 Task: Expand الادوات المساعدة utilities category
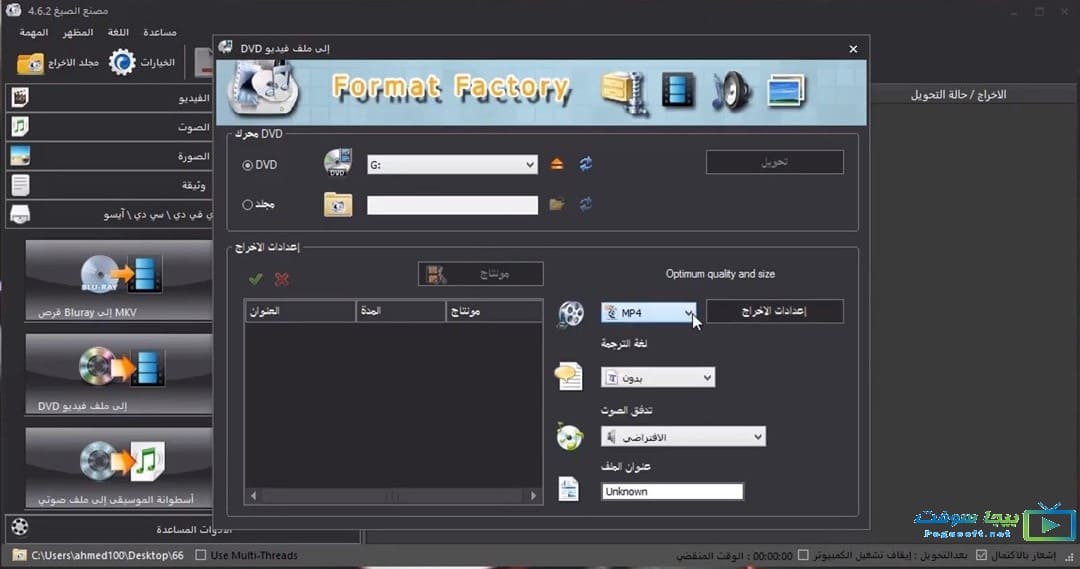click(183, 529)
